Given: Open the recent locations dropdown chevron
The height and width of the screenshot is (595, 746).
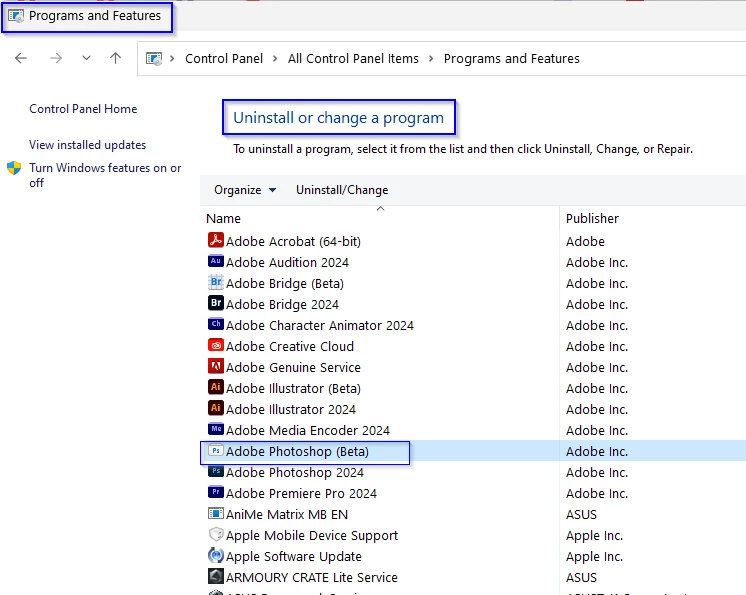Looking at the screenshot, I should coord(86,58).
